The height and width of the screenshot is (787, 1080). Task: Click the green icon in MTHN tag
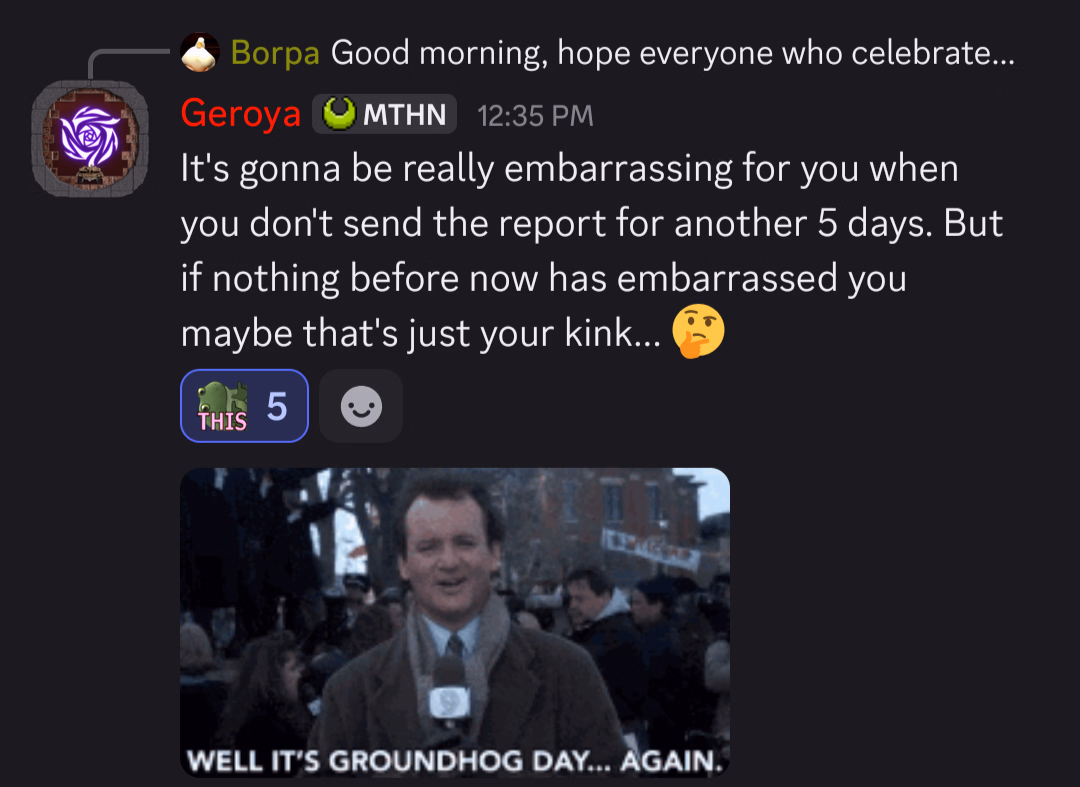click(339, 114)
